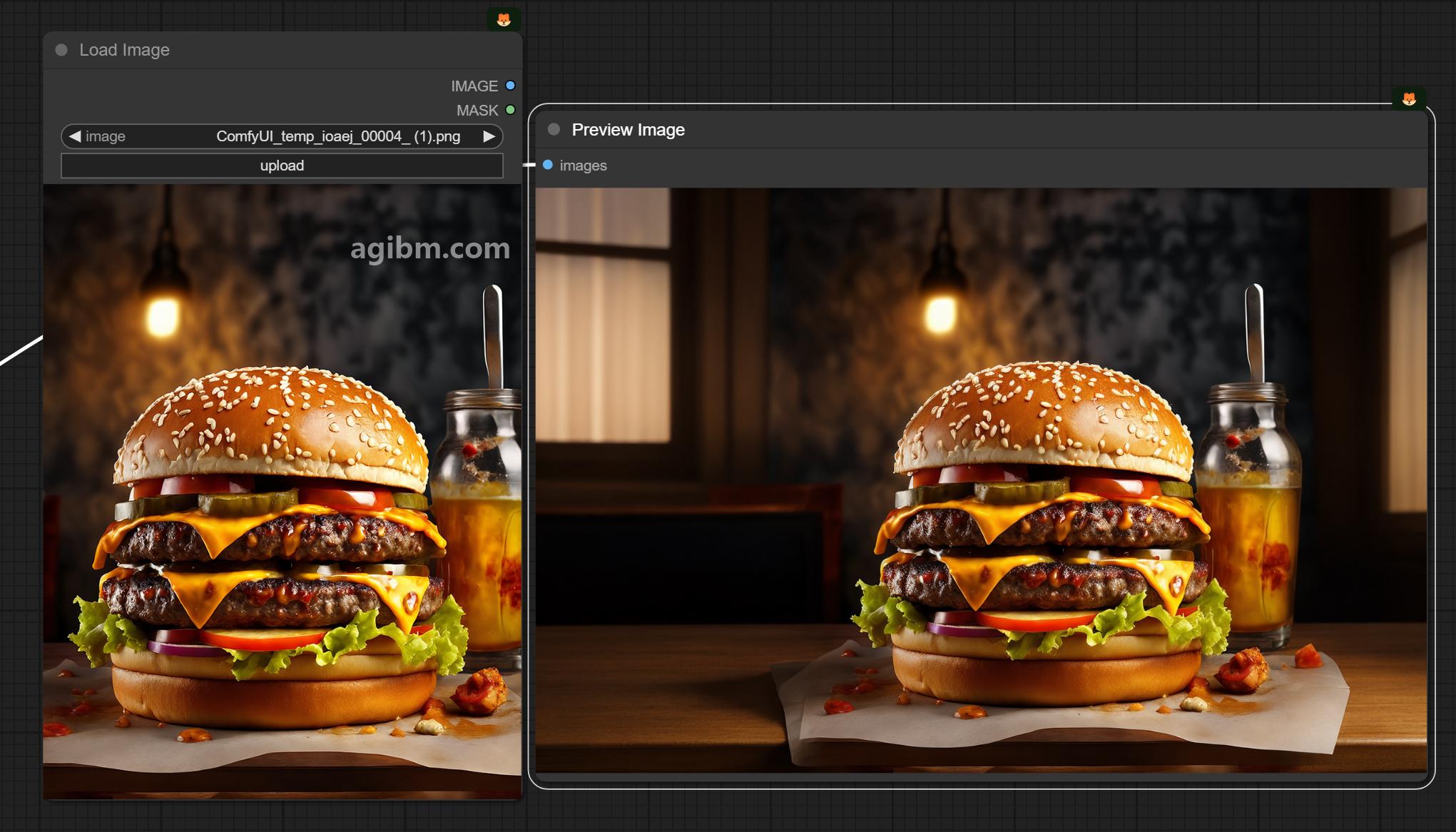The width and height of the screenshot is (1456, 832).
Task: Click the IMAGE output label
Action: (474, 86)
